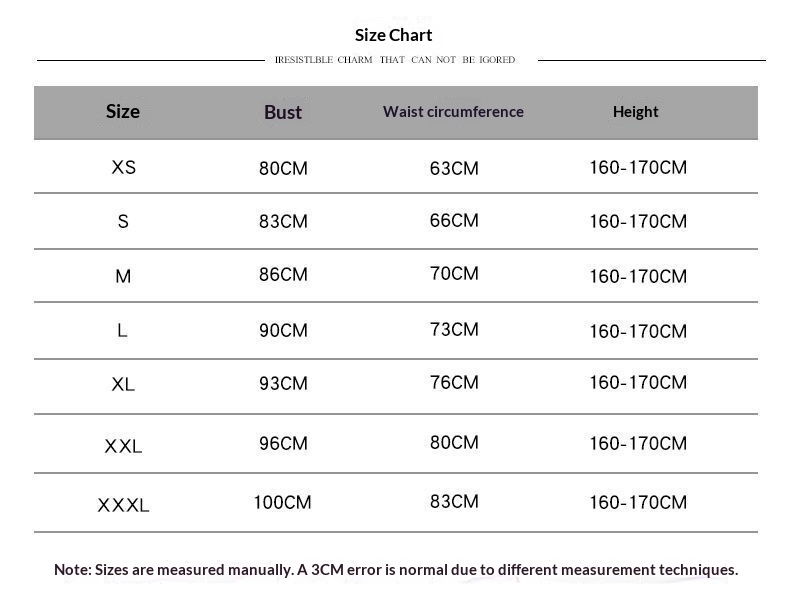Screen dimensions: 790x610
Task: Select the Bust column header
Action: tap(283, 112)
